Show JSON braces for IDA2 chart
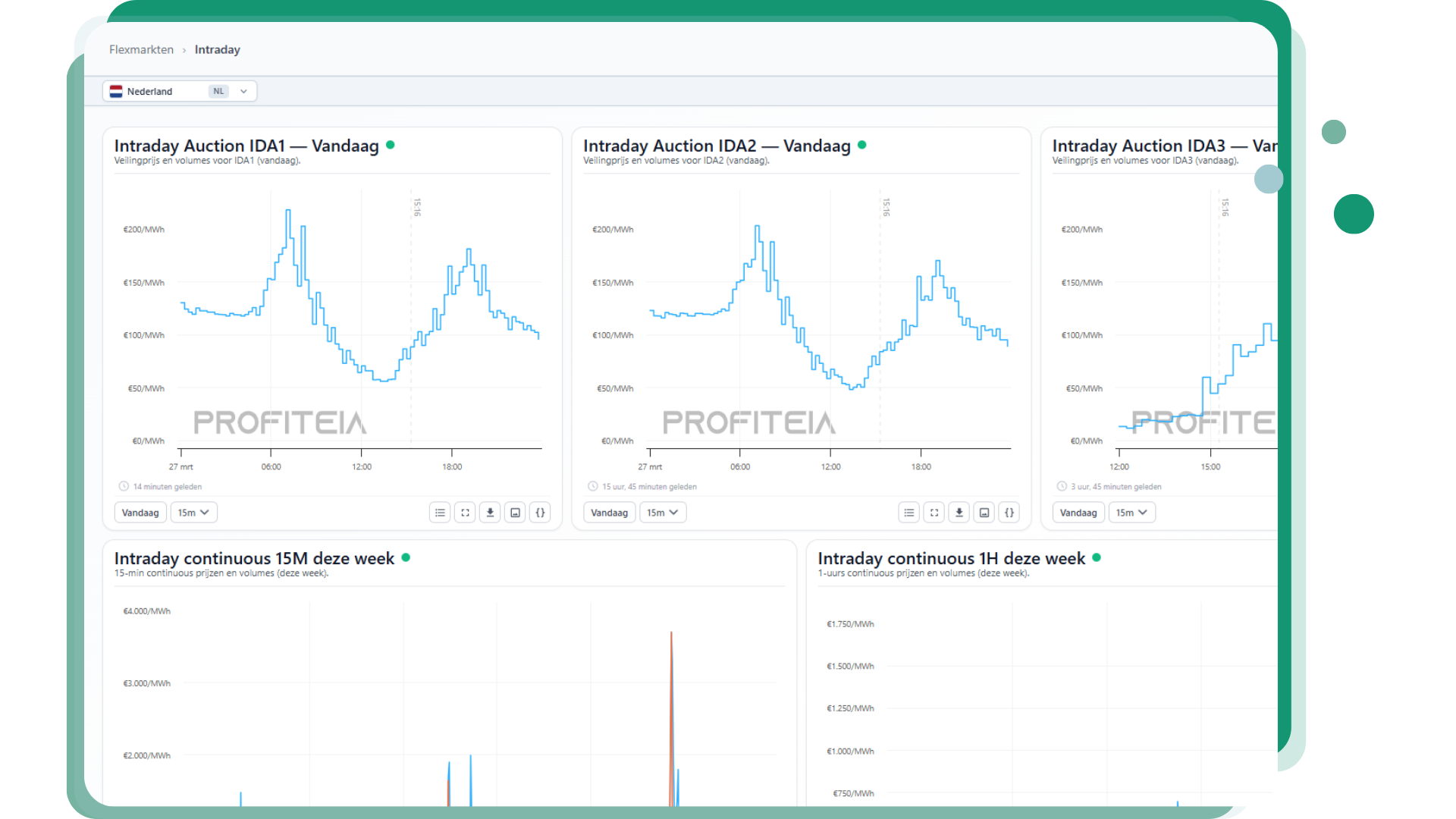The height and width of the screenshot is (819, 1456). (1009, 513)
